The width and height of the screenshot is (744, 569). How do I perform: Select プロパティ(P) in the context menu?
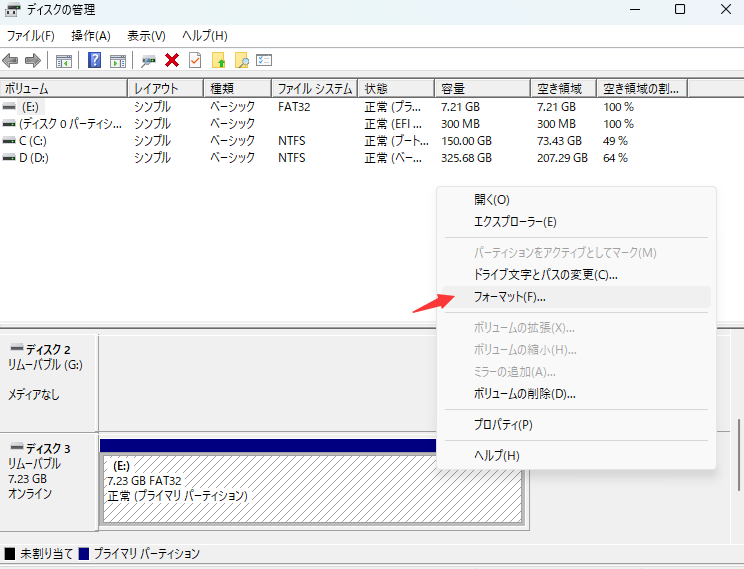point(503,425)
